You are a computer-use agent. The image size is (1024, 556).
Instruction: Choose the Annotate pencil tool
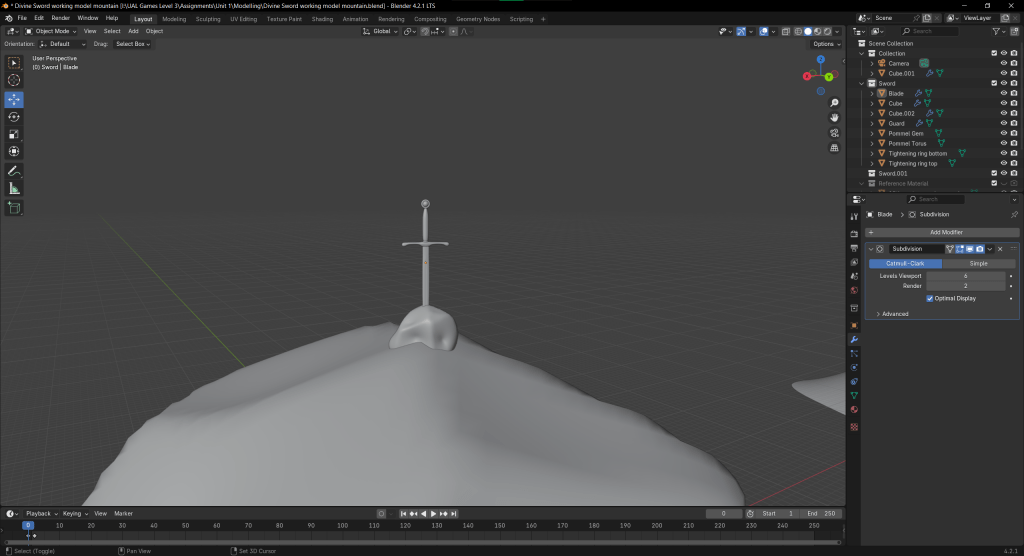pyautogui.click(x=14, y=171)
